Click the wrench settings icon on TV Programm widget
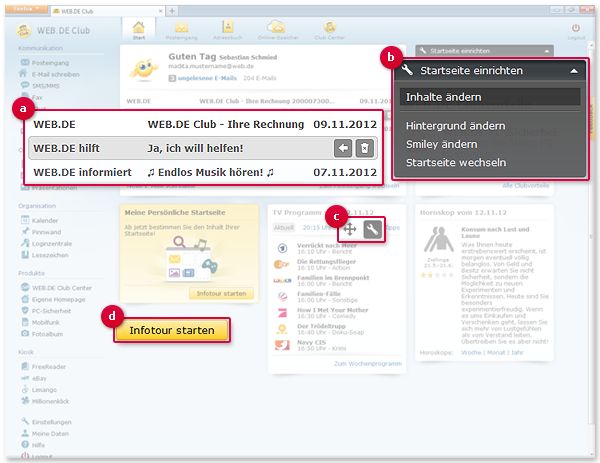 point(372,229)
